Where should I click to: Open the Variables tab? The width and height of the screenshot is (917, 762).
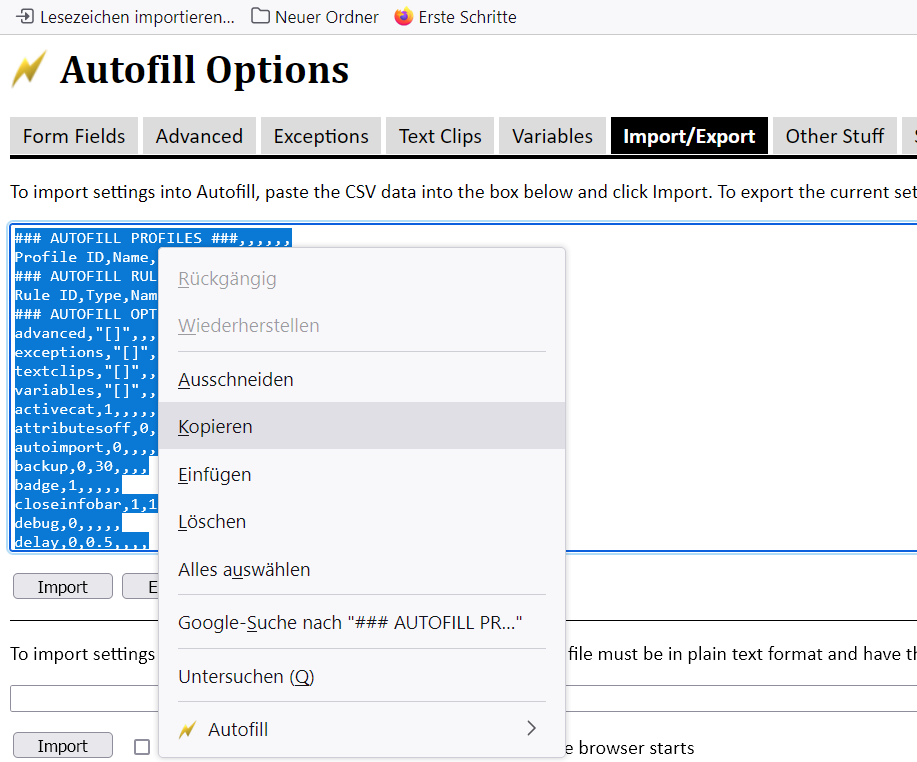coord(552,136)
